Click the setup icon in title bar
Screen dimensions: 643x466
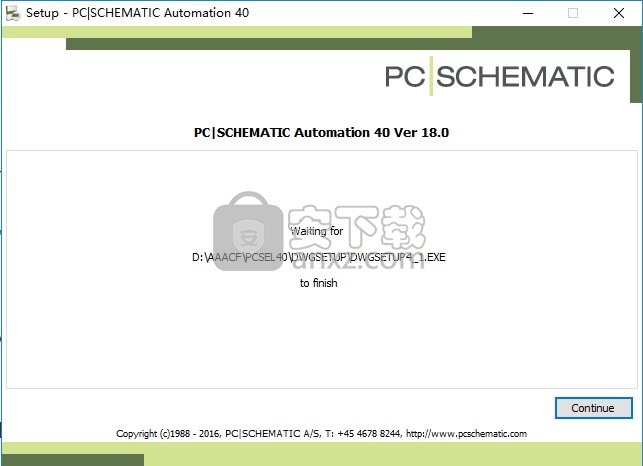point(13,13)
